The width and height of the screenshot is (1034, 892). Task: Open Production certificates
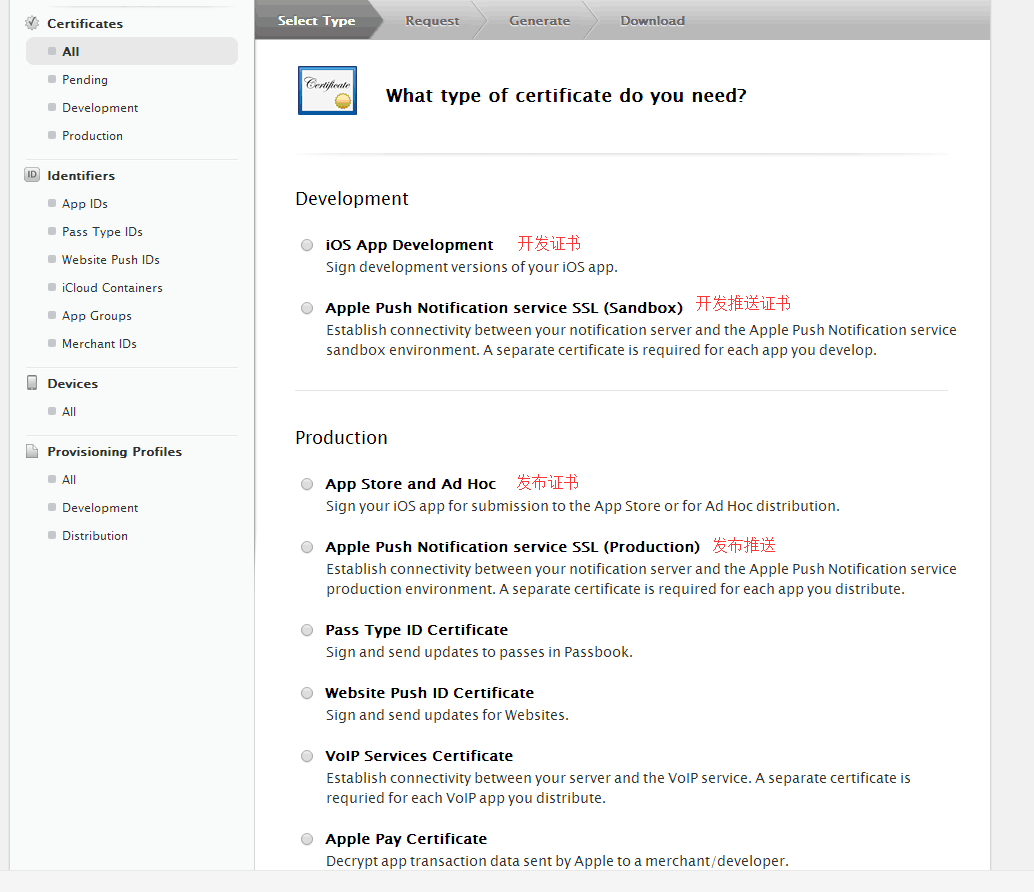point(92,136)
